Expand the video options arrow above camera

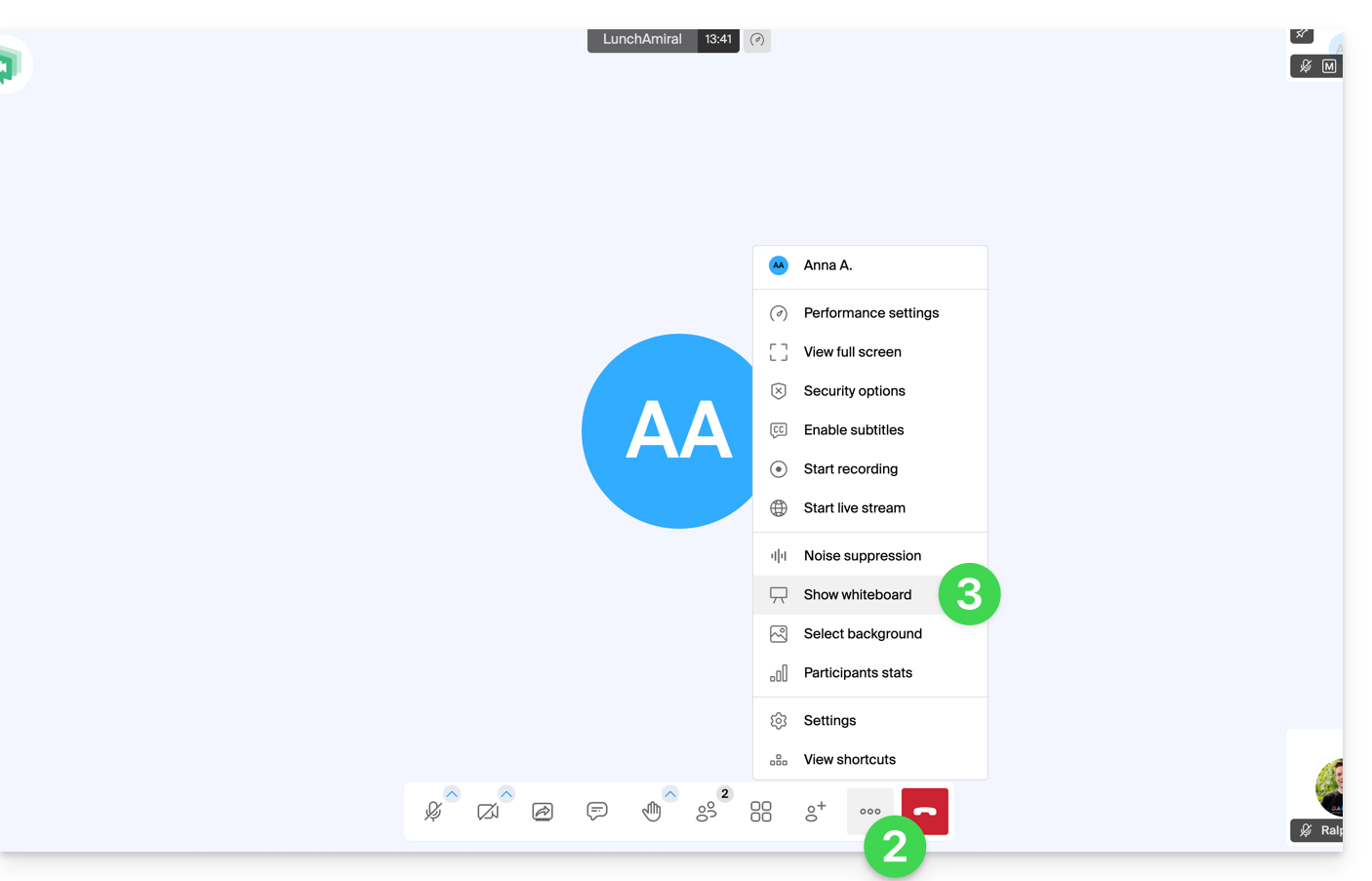506,793
